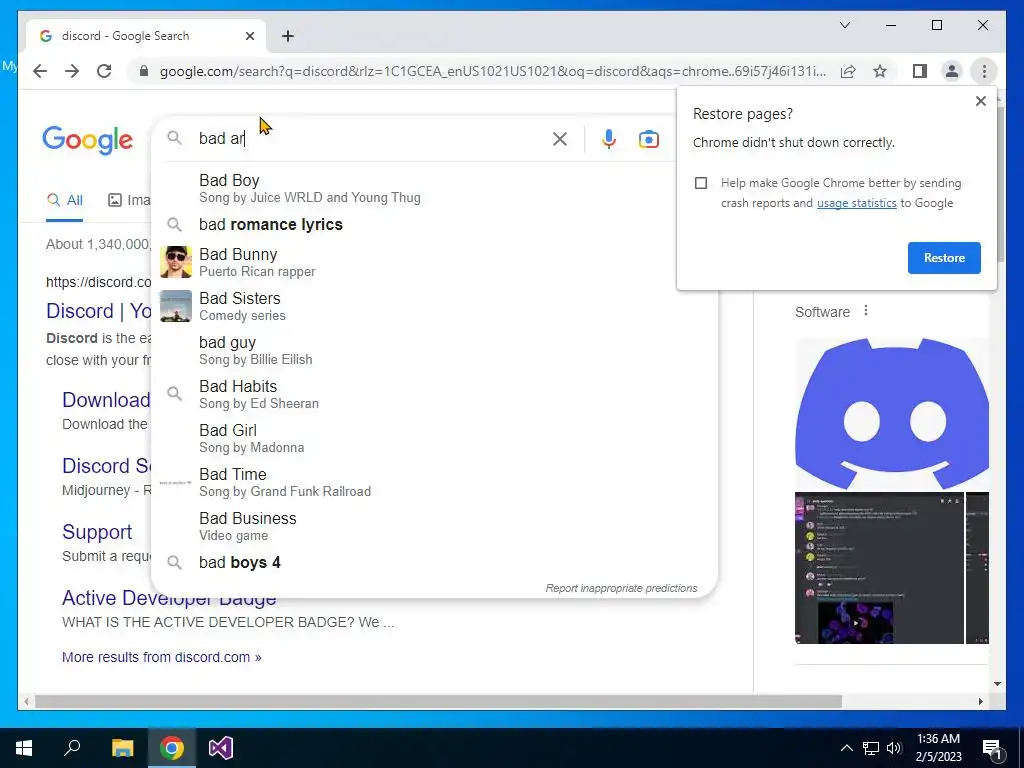Viewport: 1024px width, 768px height.
Task: Select bad romance lyrics suggestion
Action: [x=434, y=225]
